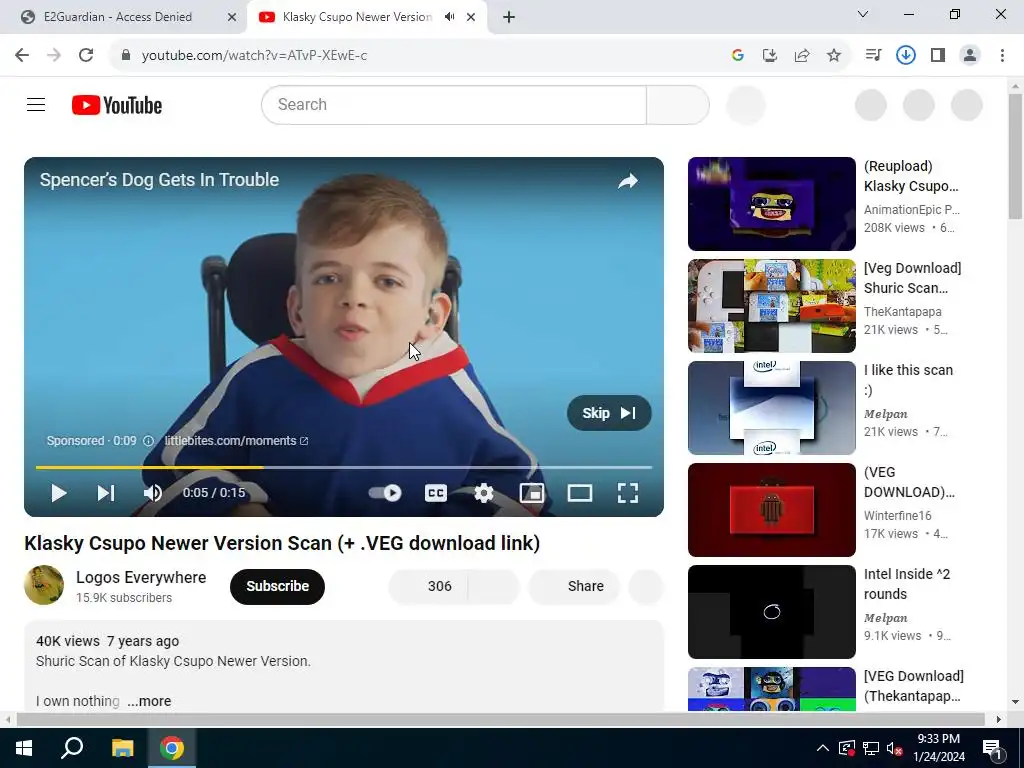Open Windows notification center
1024x768 pixels.
tap(992, 748)
